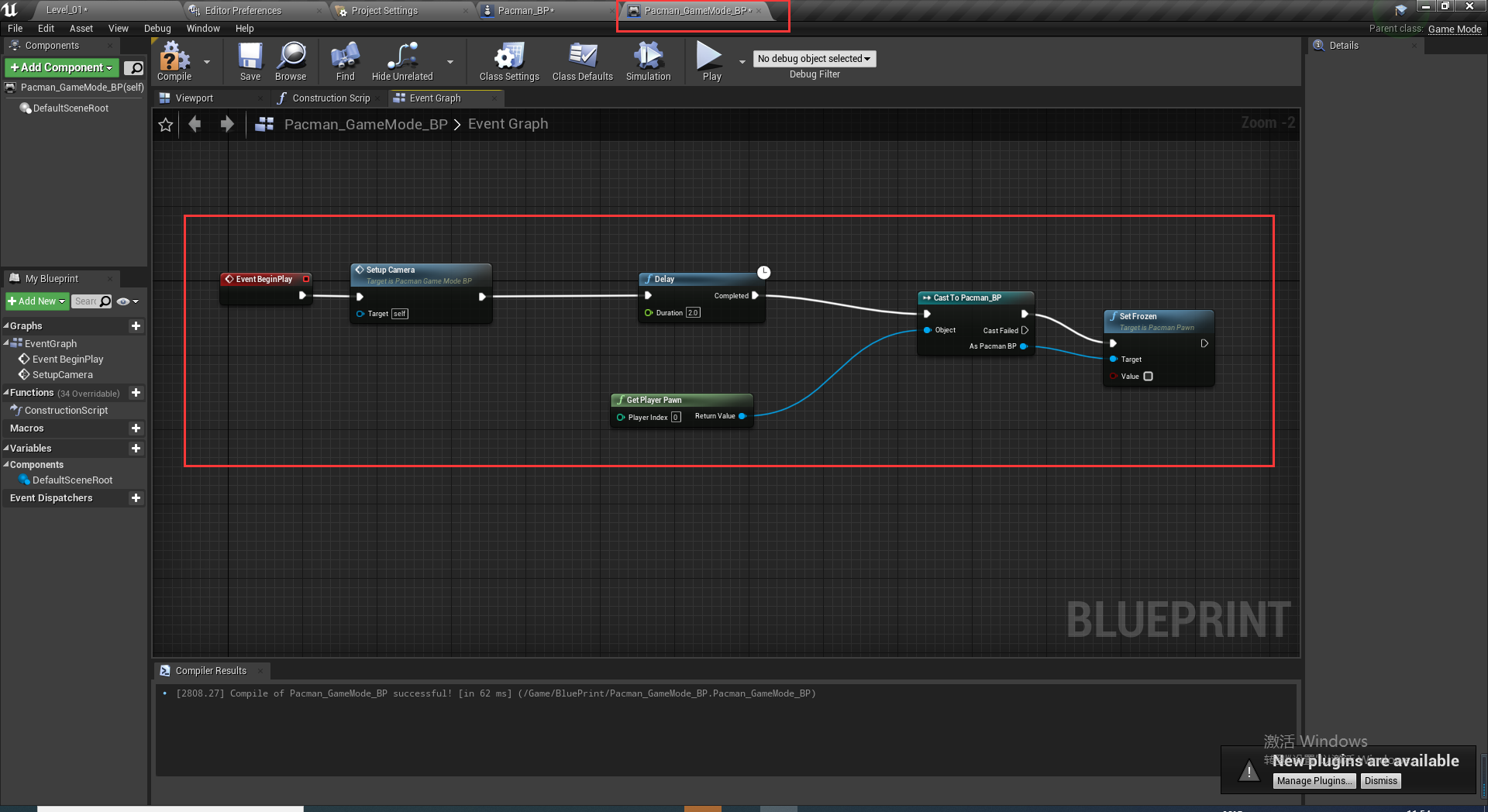1488x812 pixels.
Task: Browse to this asset in Content Browser
Action: pos(291,62)
